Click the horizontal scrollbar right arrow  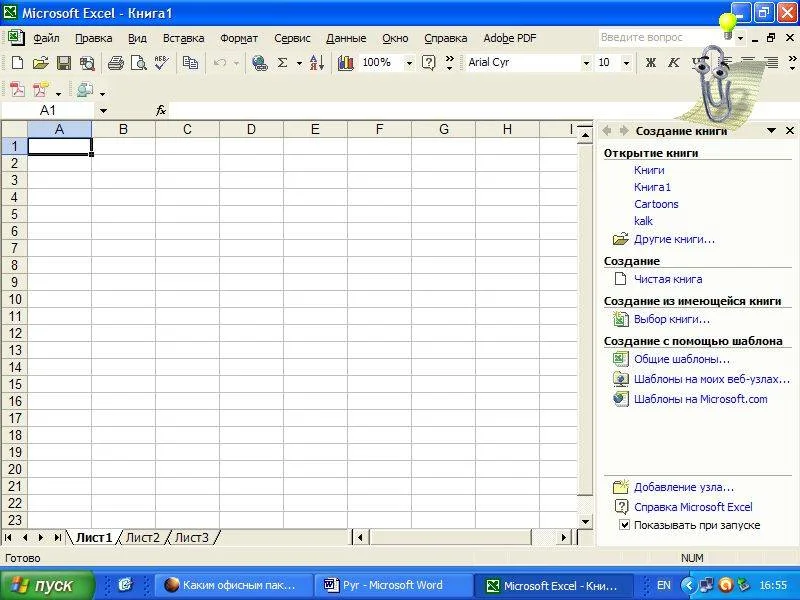pos(563,537)
